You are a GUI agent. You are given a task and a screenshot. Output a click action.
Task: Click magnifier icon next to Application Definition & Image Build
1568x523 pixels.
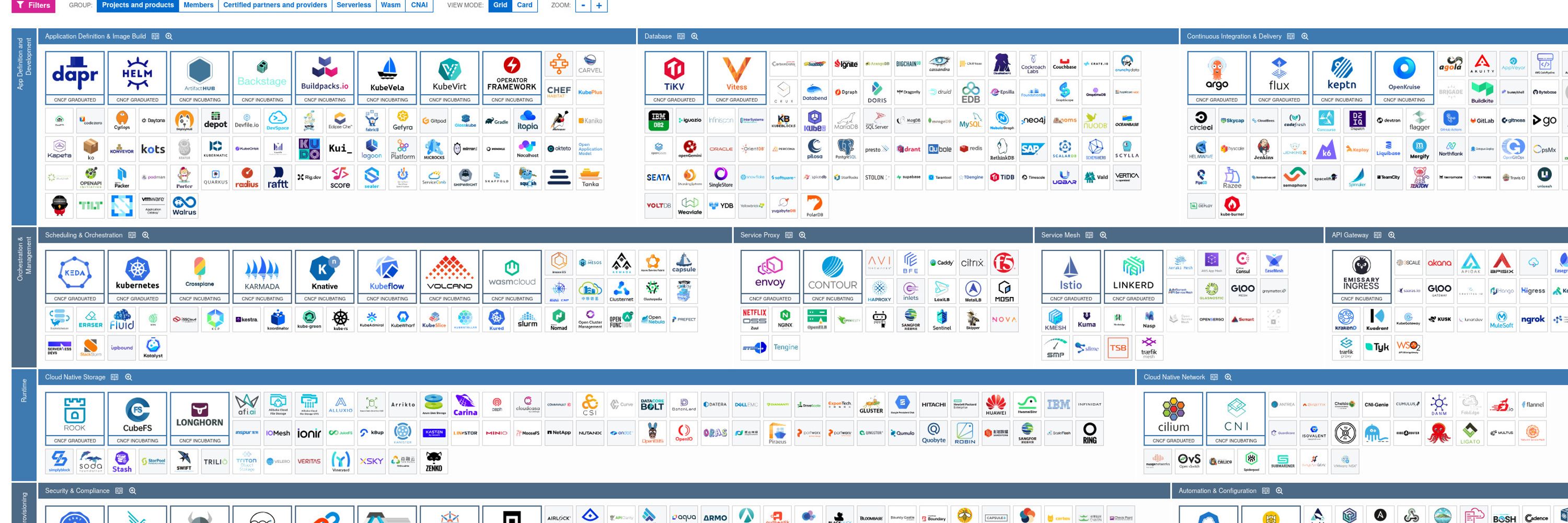click(169, 37)
